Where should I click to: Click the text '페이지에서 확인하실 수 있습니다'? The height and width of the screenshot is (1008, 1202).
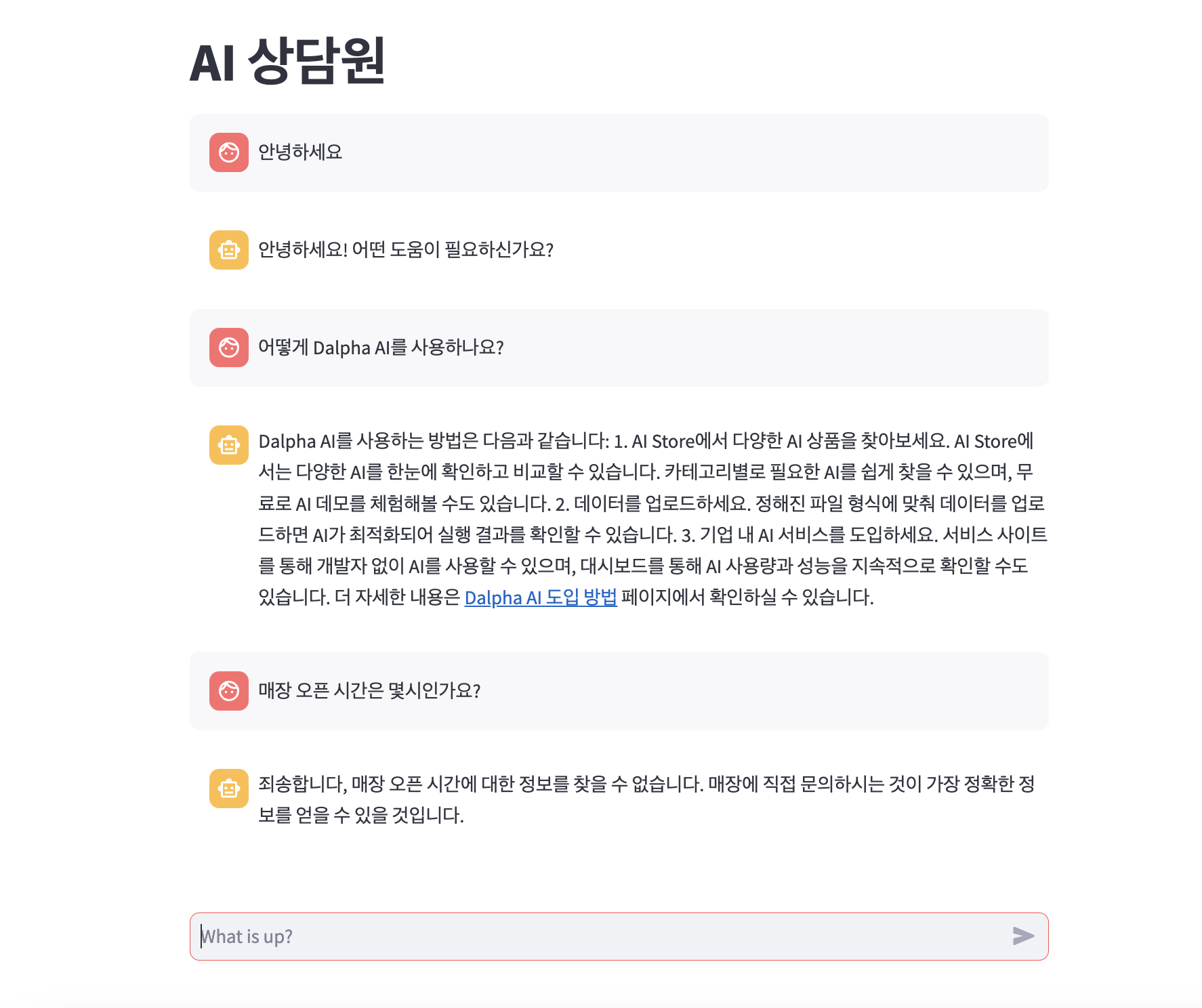point(747,597)
